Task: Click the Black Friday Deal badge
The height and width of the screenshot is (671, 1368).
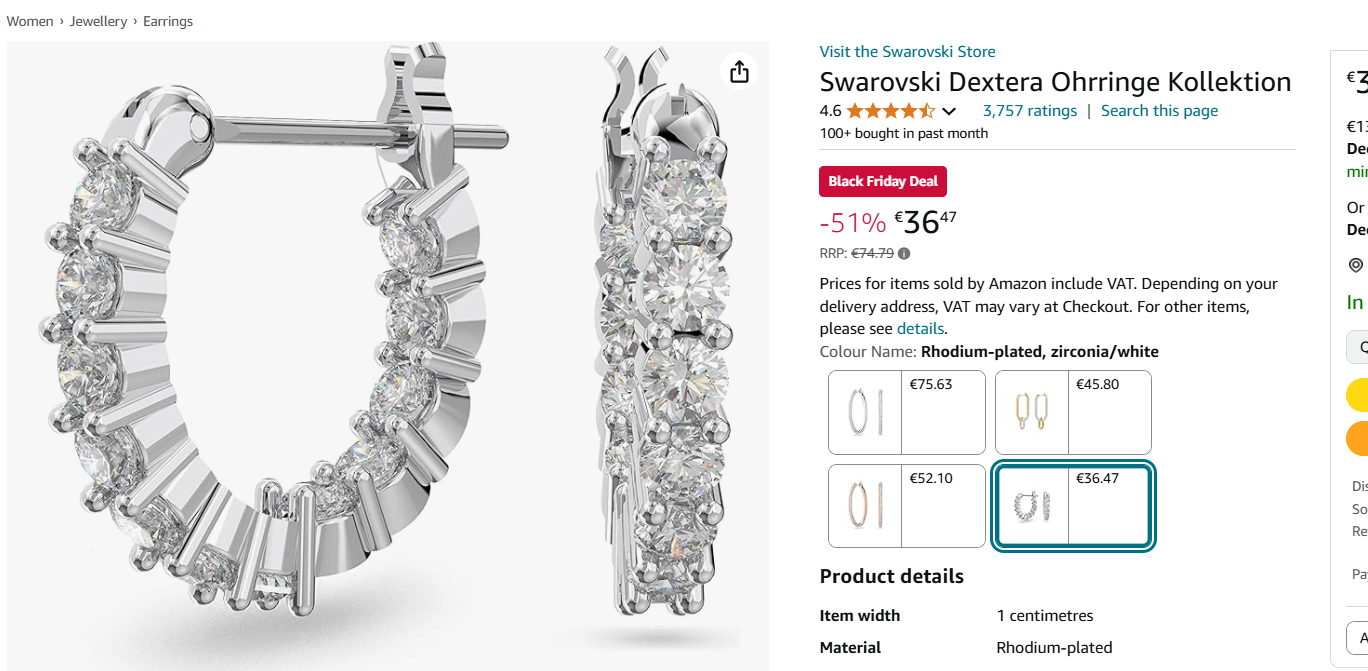Action: (882, 181)
